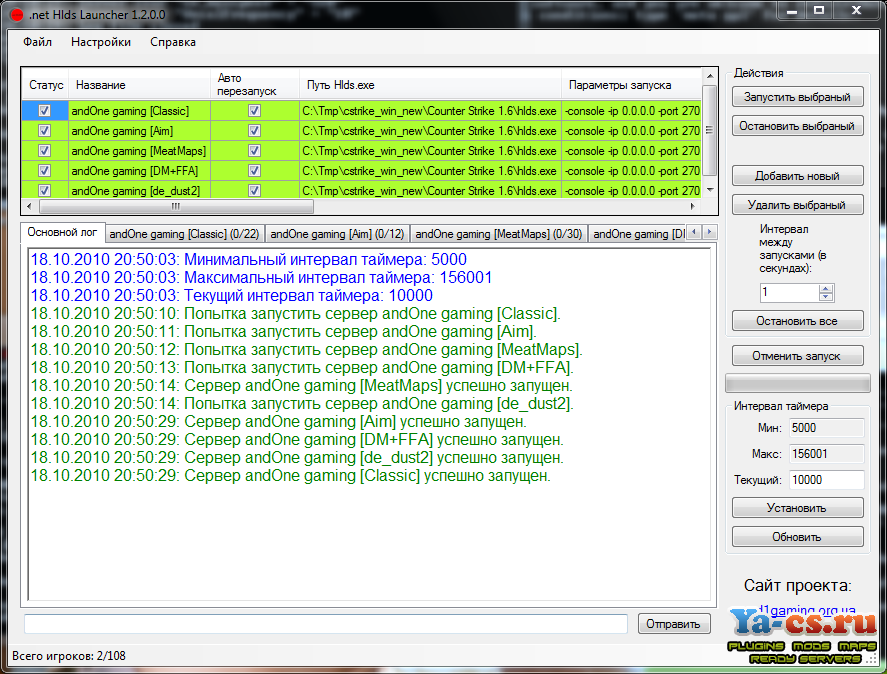887x674 pixels.
Task: Click the horizontal scrollbar thumb of server list
Action: [176, 207]
